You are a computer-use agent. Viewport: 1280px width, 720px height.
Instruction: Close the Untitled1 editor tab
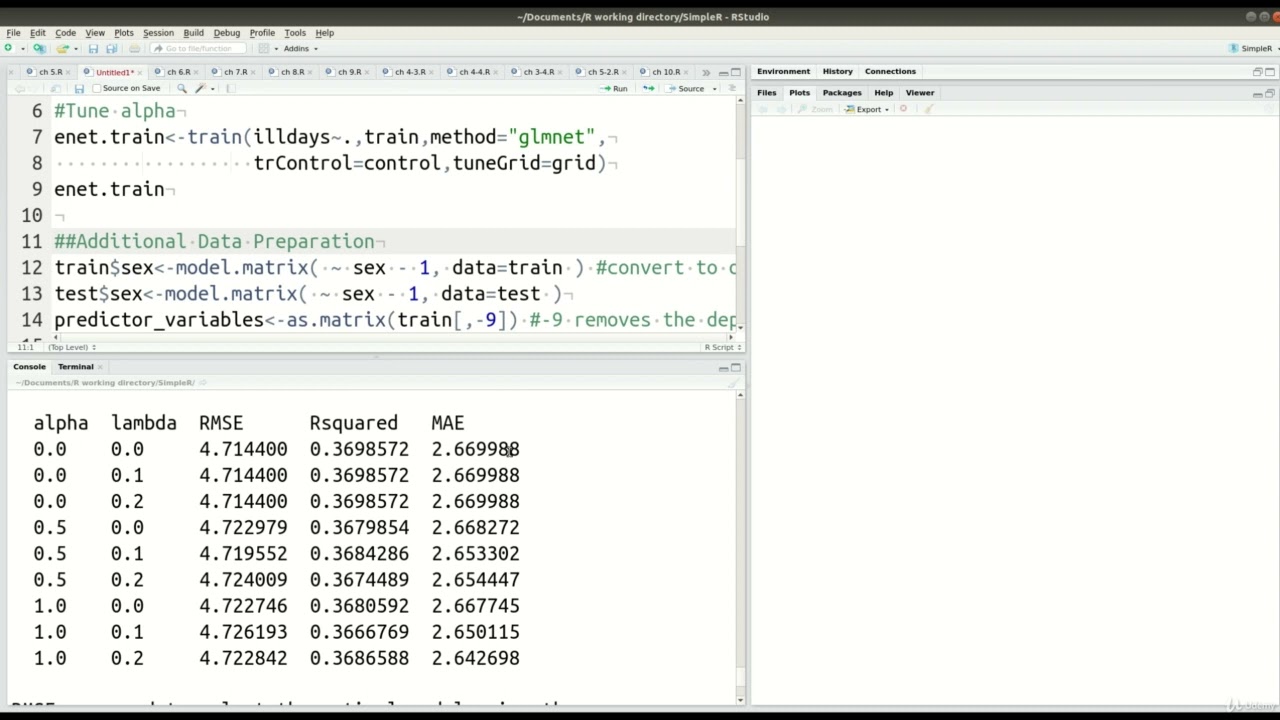[x=140, y=73]
